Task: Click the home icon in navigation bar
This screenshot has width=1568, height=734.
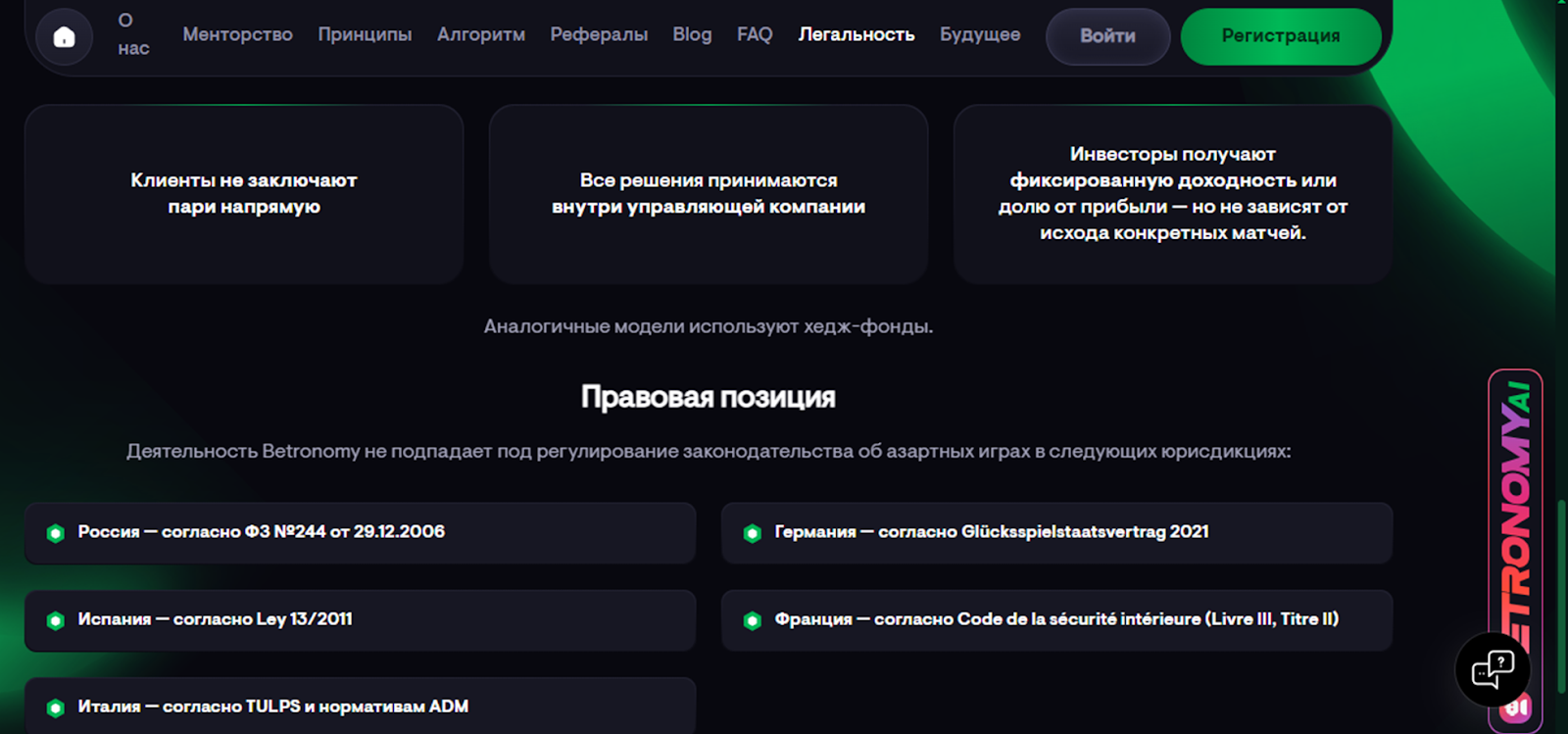Action: [x=64, y=37]
